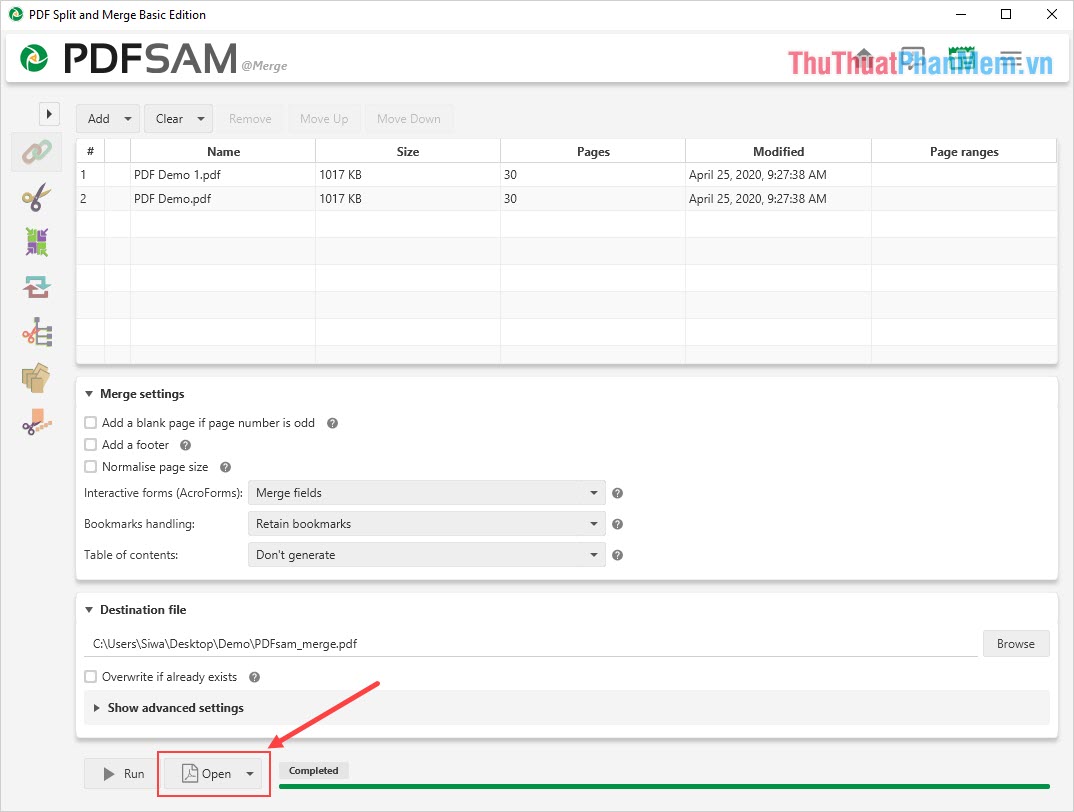
Task: Click the Run button
Action: click(x=120, y=773)
